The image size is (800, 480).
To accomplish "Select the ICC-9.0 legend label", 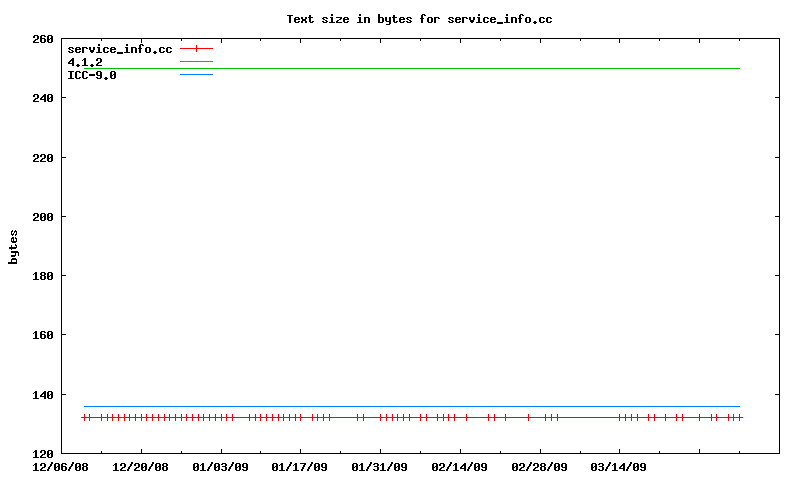I will click(91, 75).
